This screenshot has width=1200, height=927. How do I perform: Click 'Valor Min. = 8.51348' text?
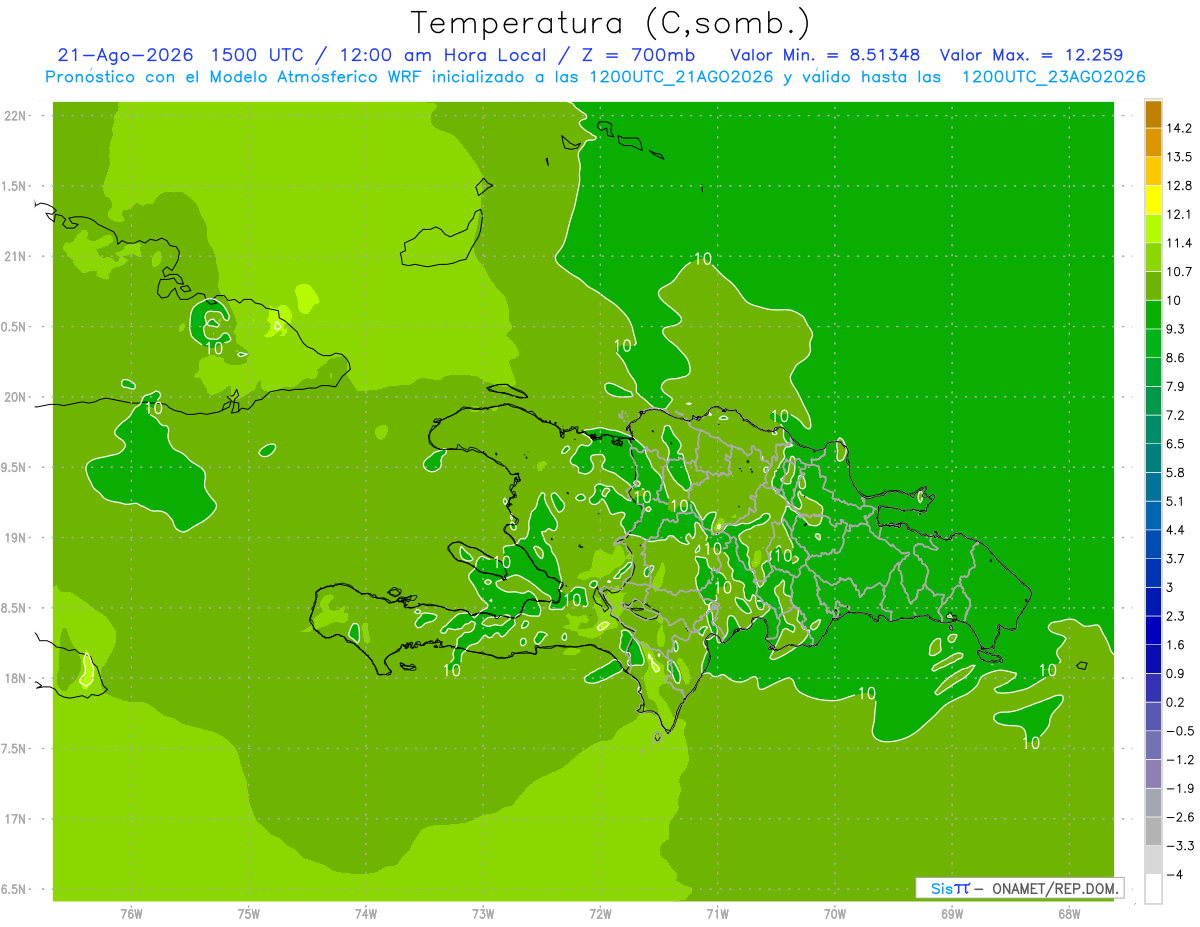point(825,55)
